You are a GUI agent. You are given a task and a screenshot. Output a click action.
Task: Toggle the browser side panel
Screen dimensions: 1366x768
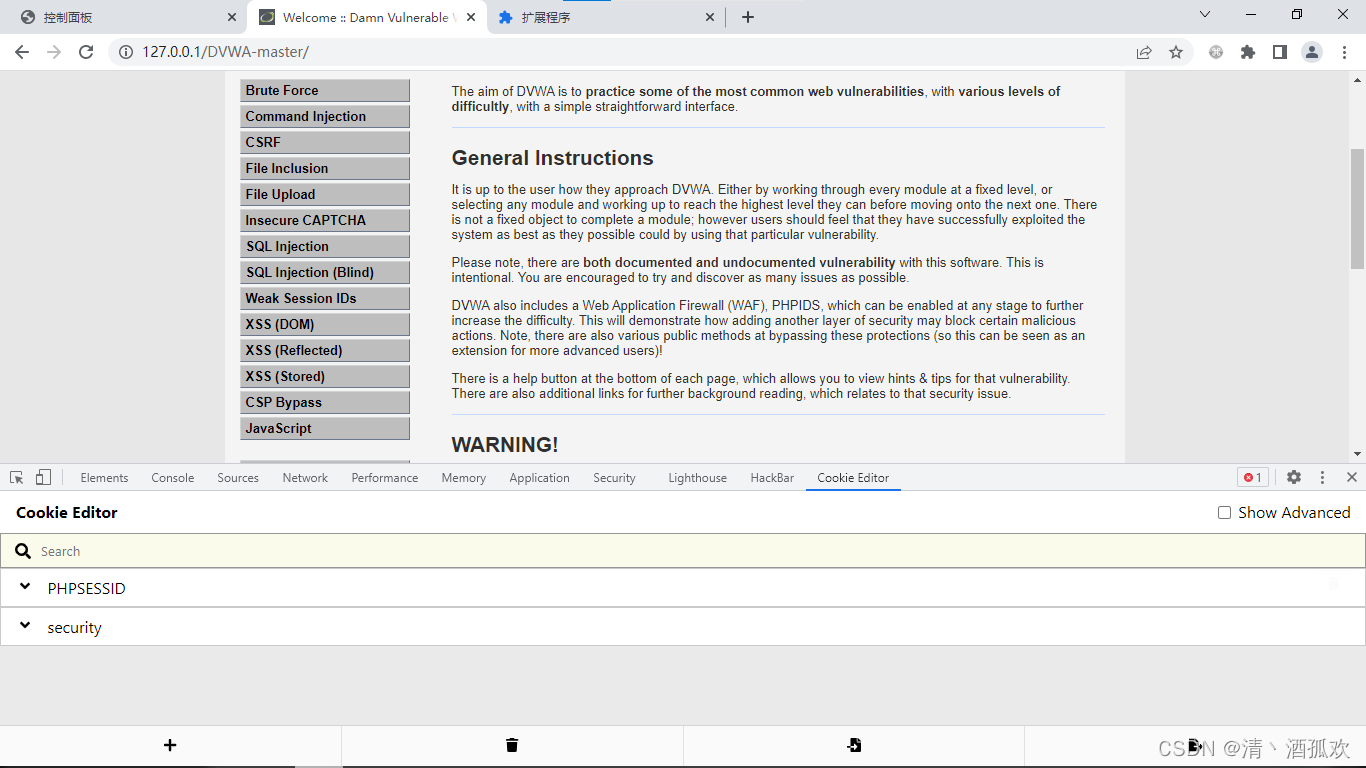click(1280, 52)
